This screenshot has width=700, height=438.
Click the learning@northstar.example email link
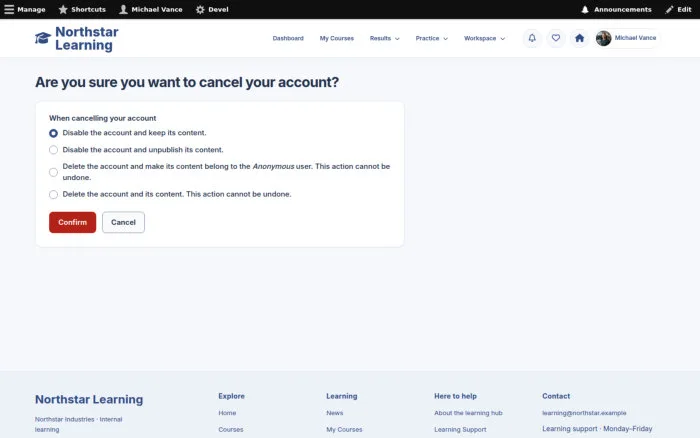pos(584,413)
